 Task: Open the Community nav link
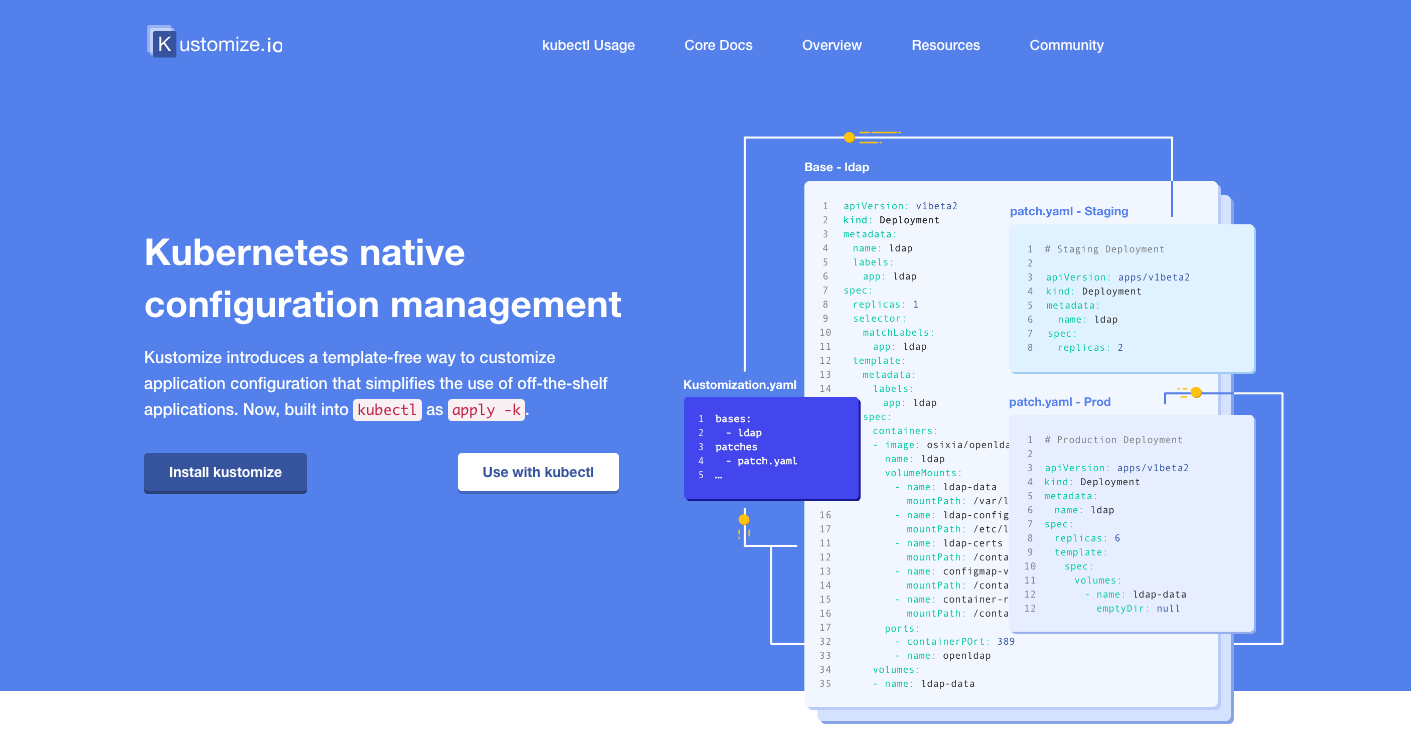coord(1067,45)
